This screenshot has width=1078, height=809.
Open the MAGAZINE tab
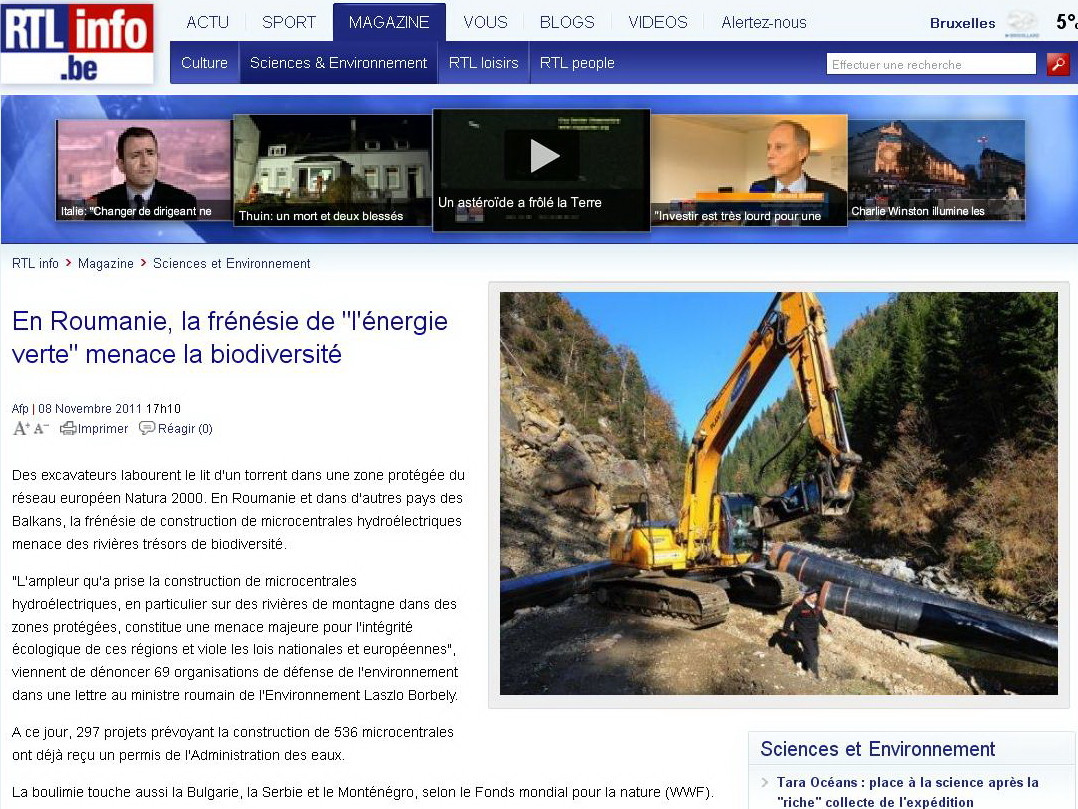pos(388,21)
